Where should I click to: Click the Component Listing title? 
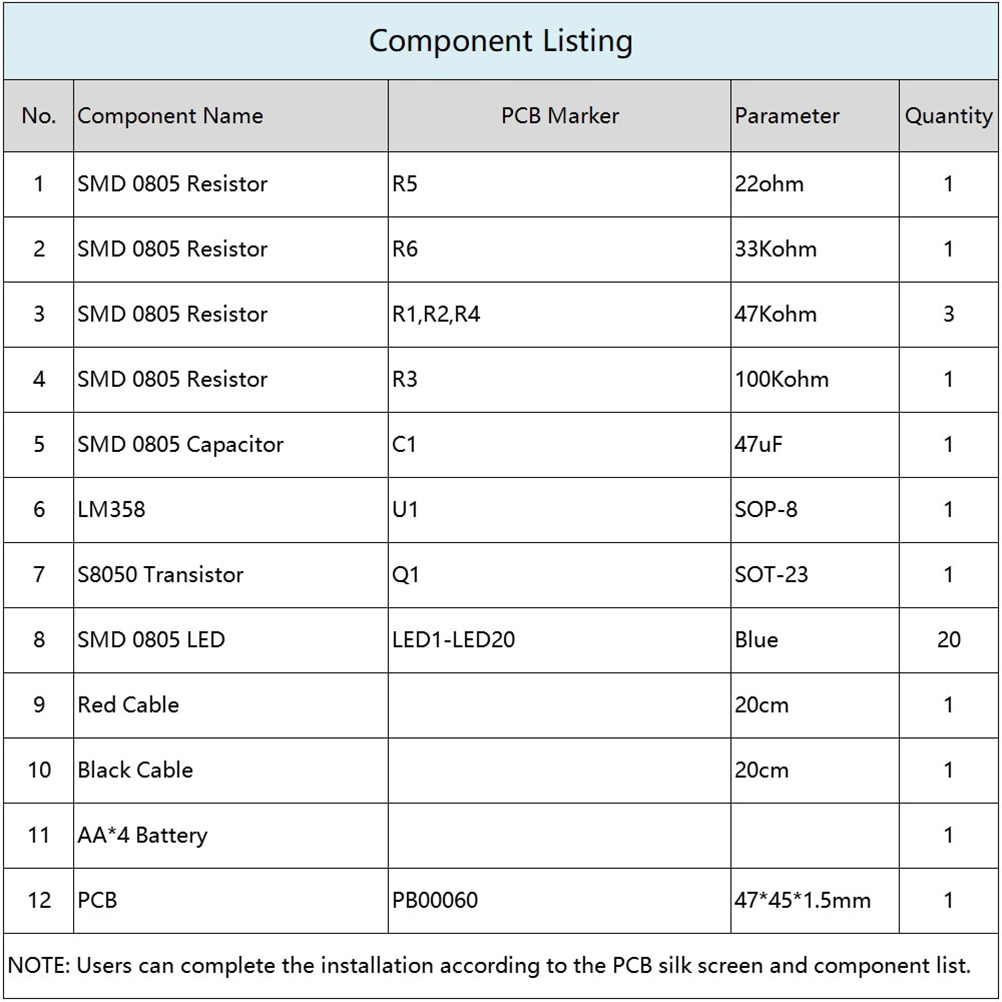[x=500, y=41]
